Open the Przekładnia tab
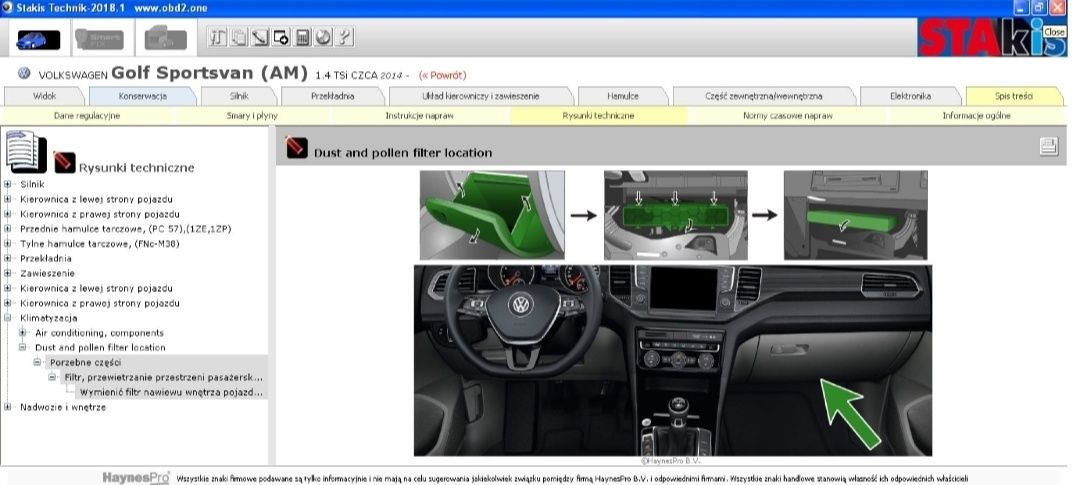Image resolution: width=1079 pixels, height=485 pixels. click(333, 96)
